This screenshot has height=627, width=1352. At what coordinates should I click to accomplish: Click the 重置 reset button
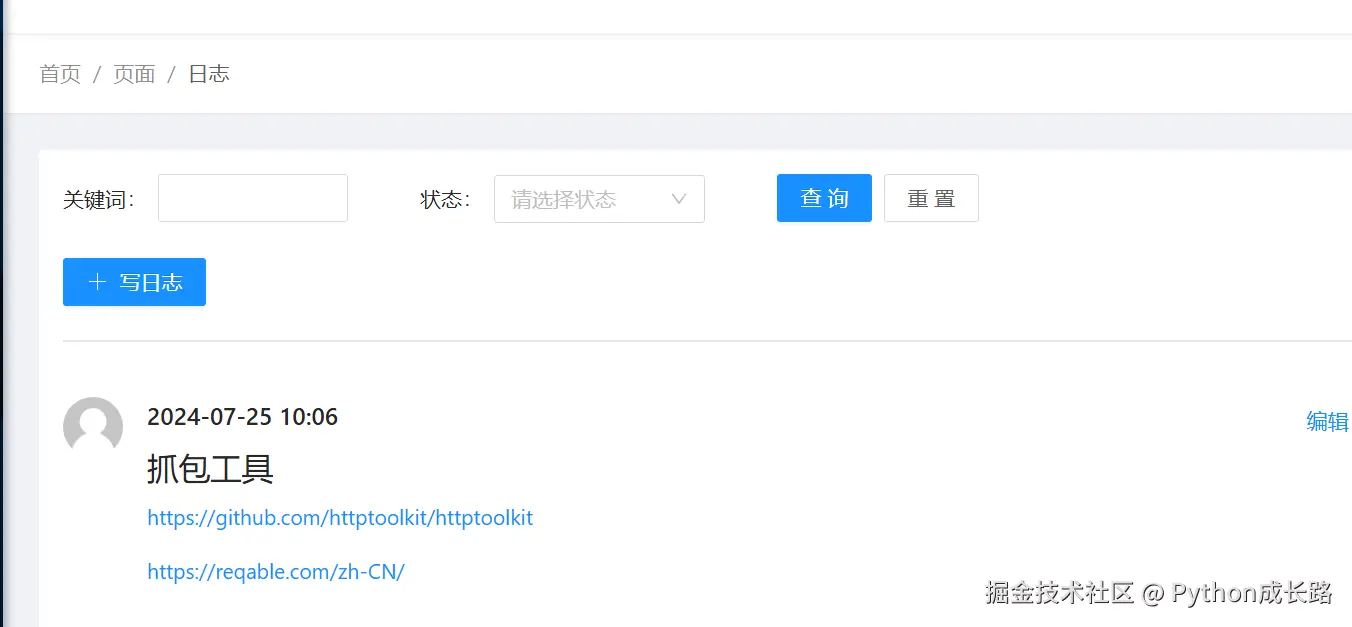click(x=931, y=198)
